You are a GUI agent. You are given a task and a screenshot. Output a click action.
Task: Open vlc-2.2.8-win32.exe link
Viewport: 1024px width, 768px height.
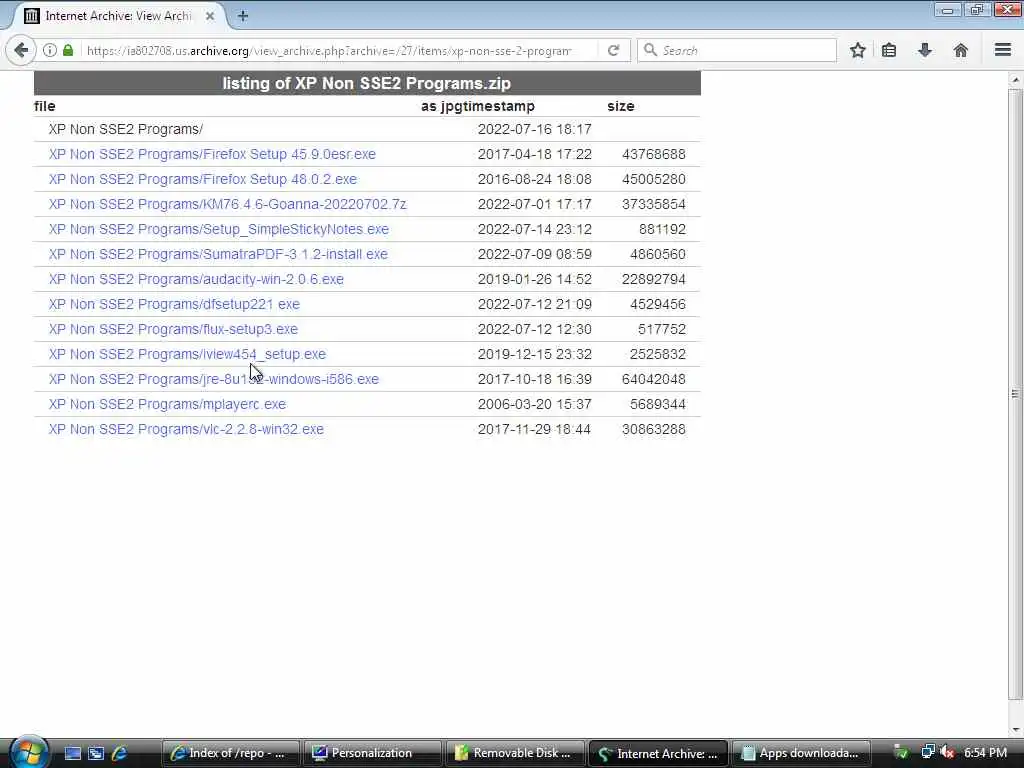click(x=186, y=429)
